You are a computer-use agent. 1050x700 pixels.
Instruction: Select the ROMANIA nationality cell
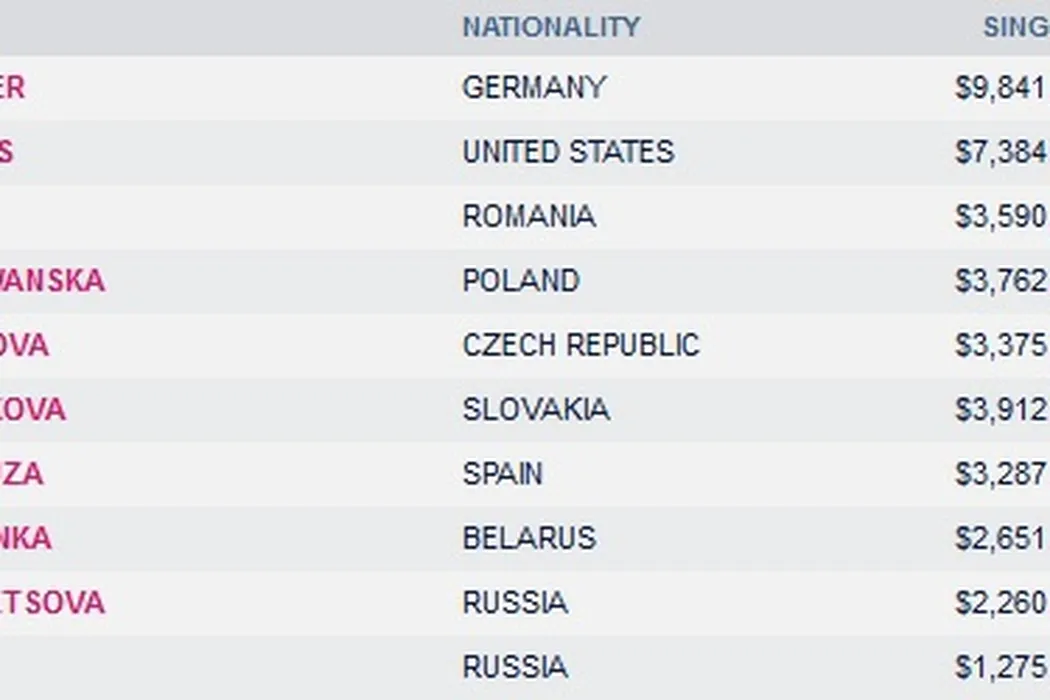coord(529,216)
